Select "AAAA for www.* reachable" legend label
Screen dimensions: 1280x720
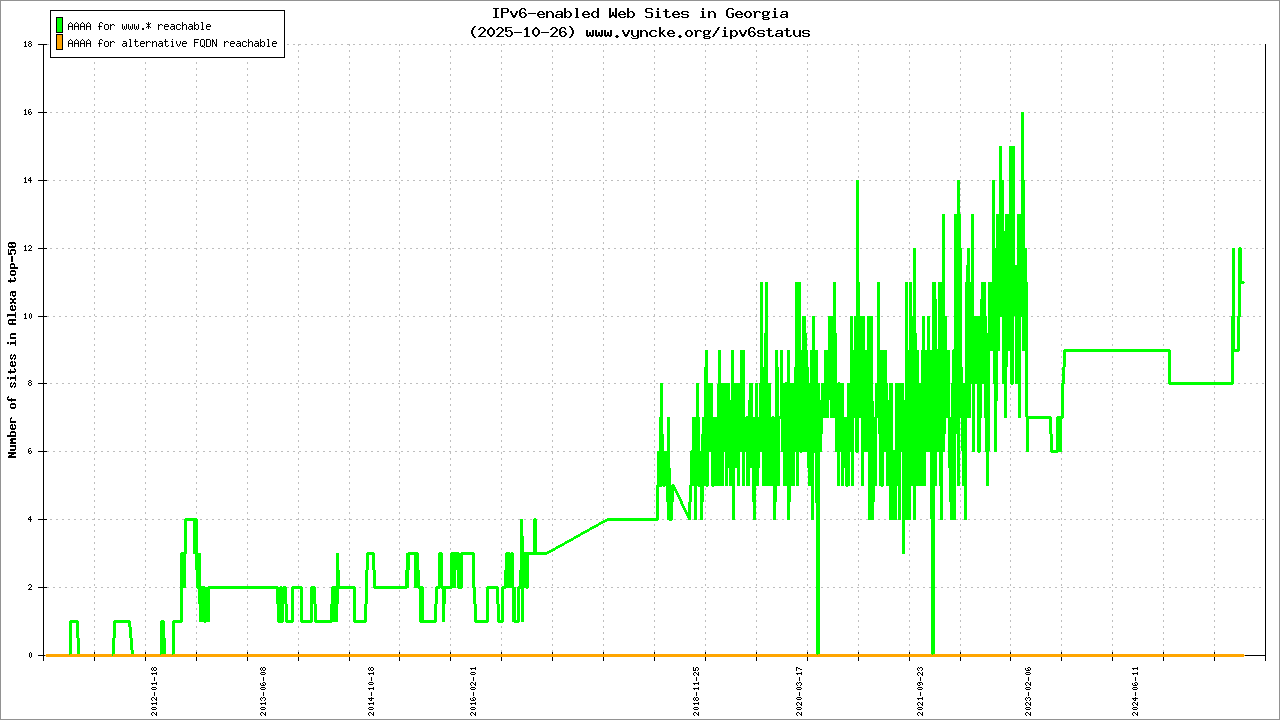[x=139, y=26]
